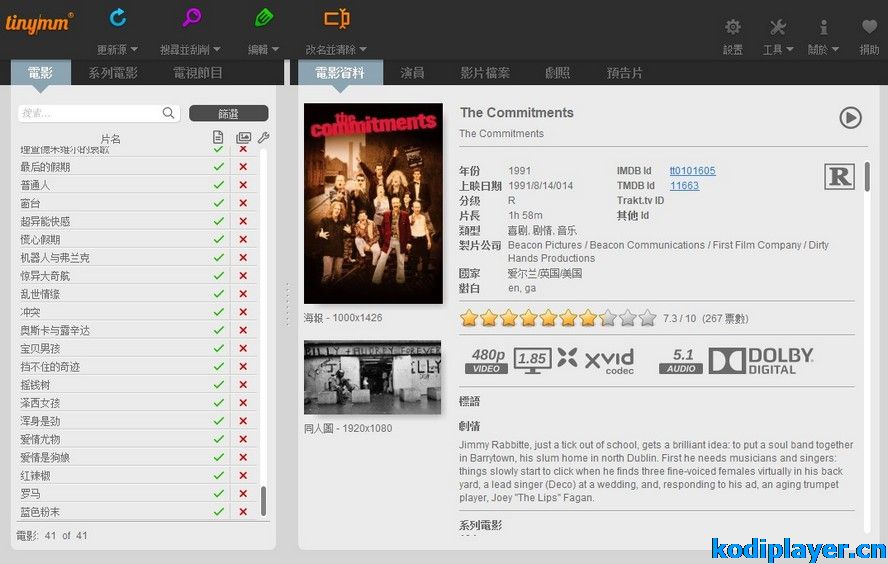Screen dimensions: 888x564
Task: Click the green edit pencil icon
Action: pos(264,18)
